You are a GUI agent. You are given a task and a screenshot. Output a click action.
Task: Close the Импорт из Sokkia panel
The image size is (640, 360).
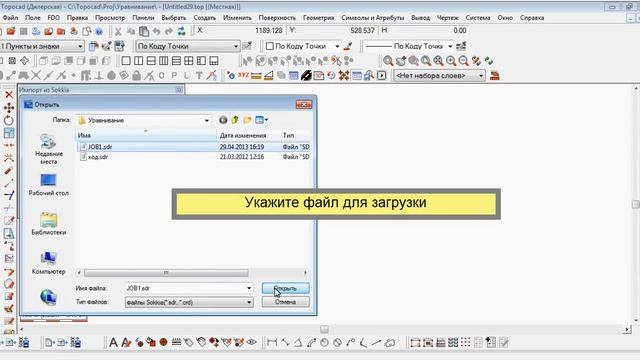179,89
